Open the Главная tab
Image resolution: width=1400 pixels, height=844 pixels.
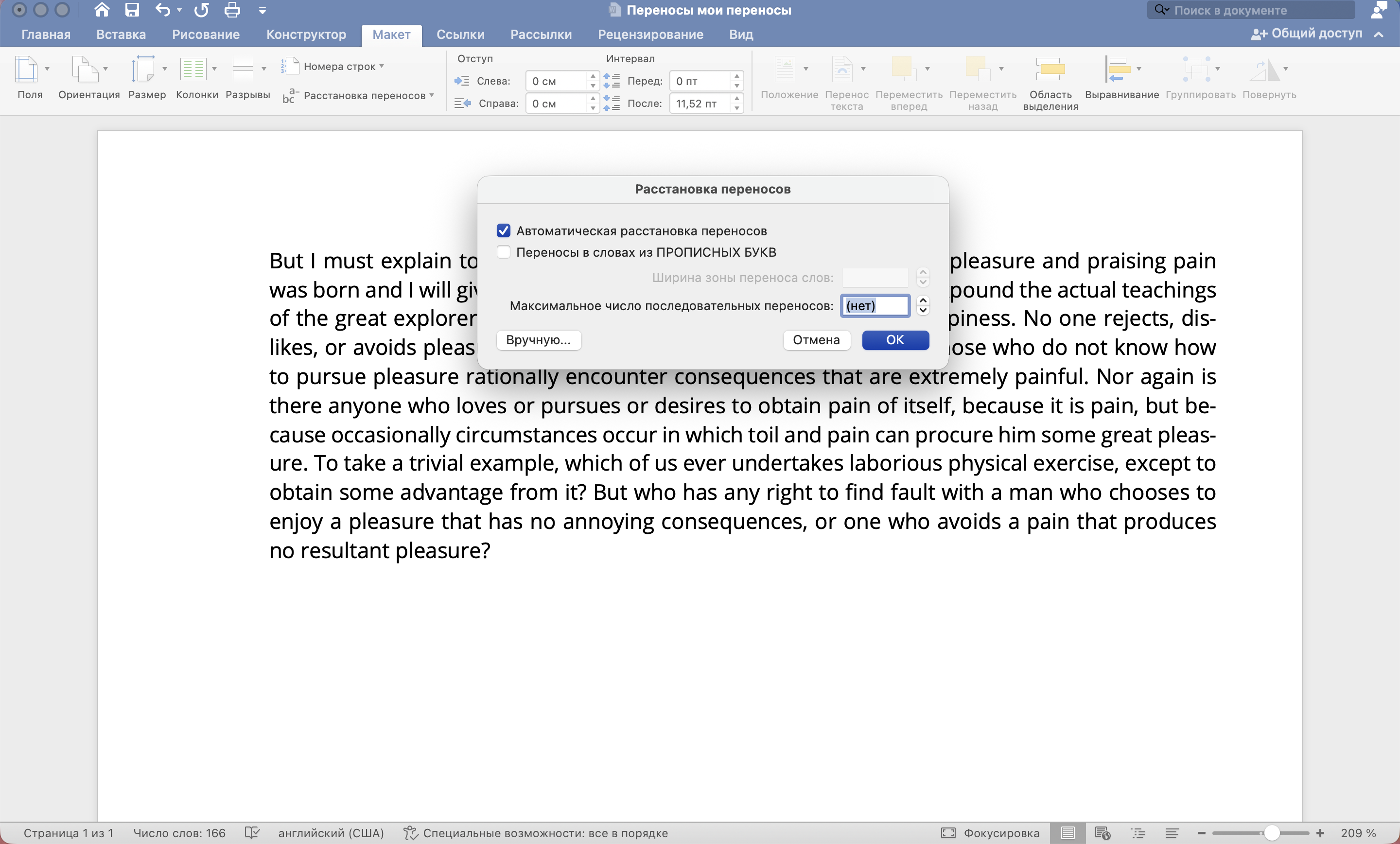click(x=46, y=34)
